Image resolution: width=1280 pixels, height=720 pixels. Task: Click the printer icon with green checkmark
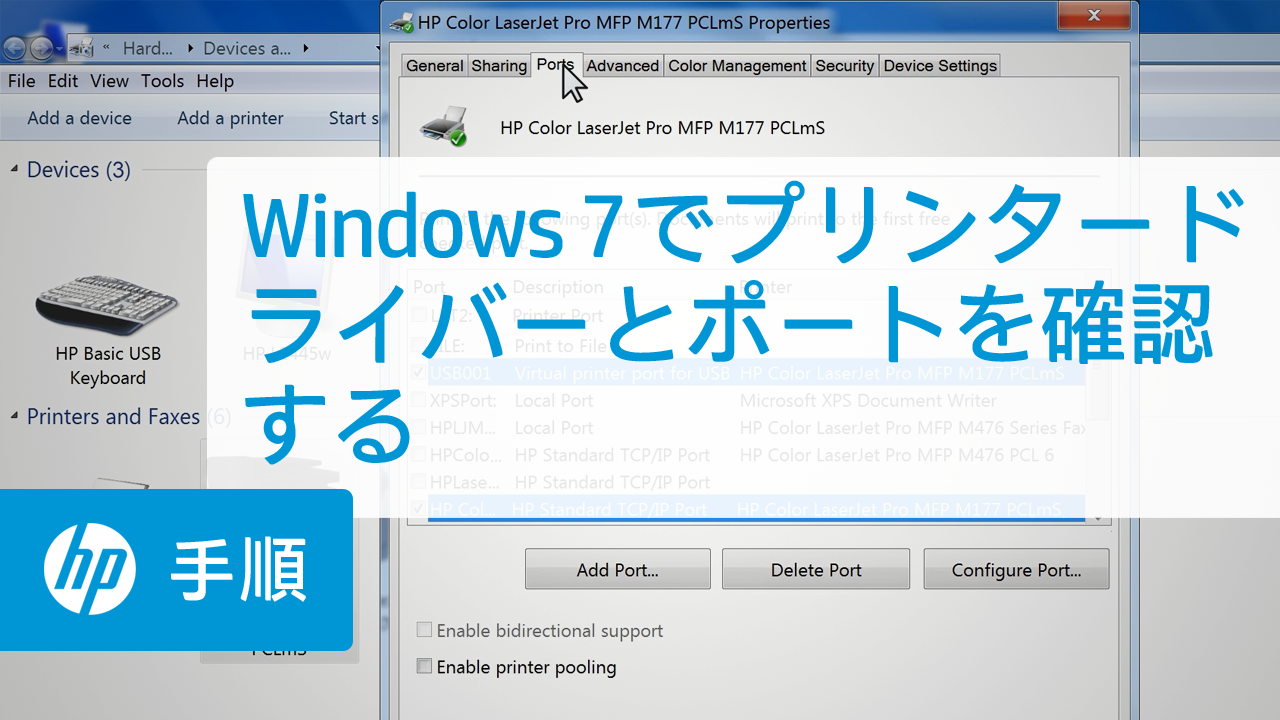[444, 126]
